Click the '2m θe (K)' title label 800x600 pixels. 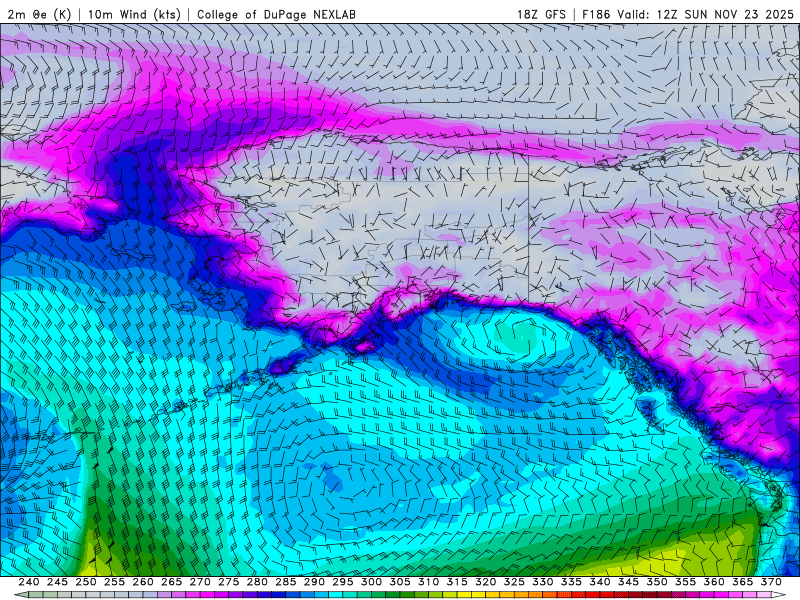39,14
